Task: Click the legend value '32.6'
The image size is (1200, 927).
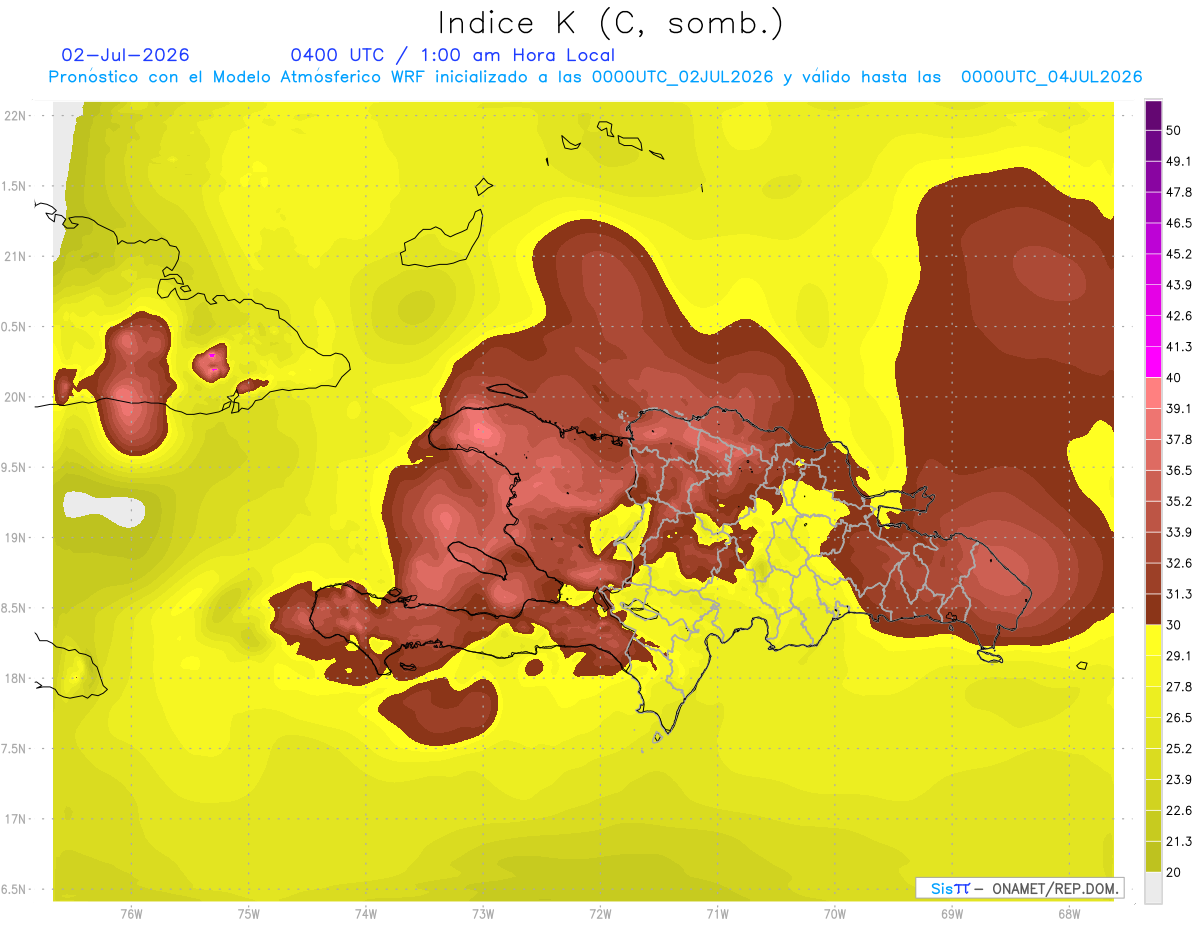Action: 1179,563
